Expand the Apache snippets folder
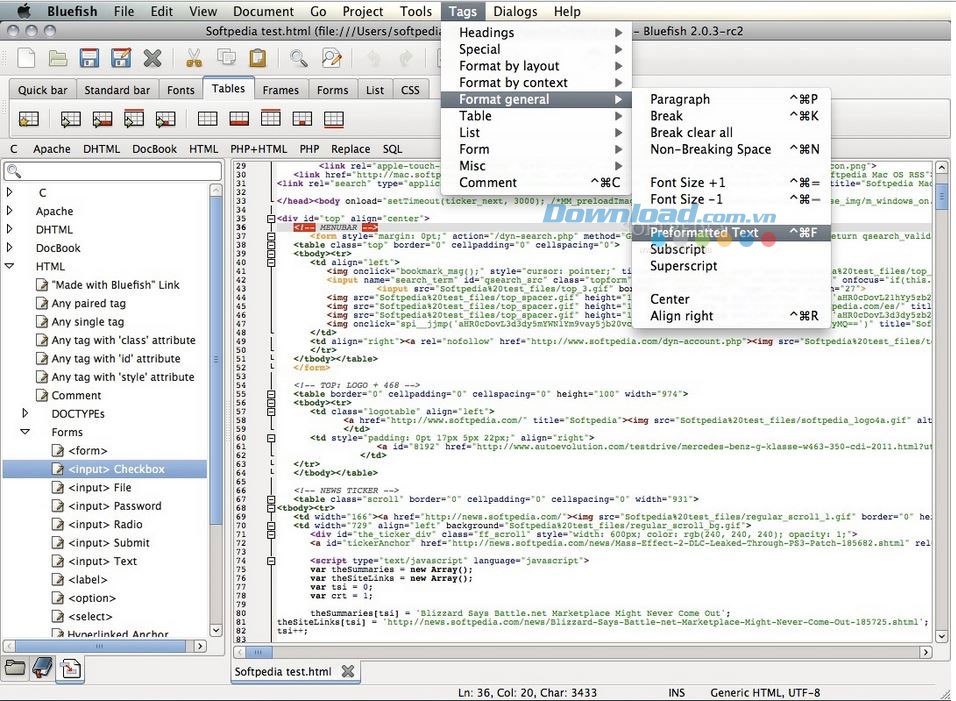The width and height of the screenshot is (956, 701). pos(10,211)
